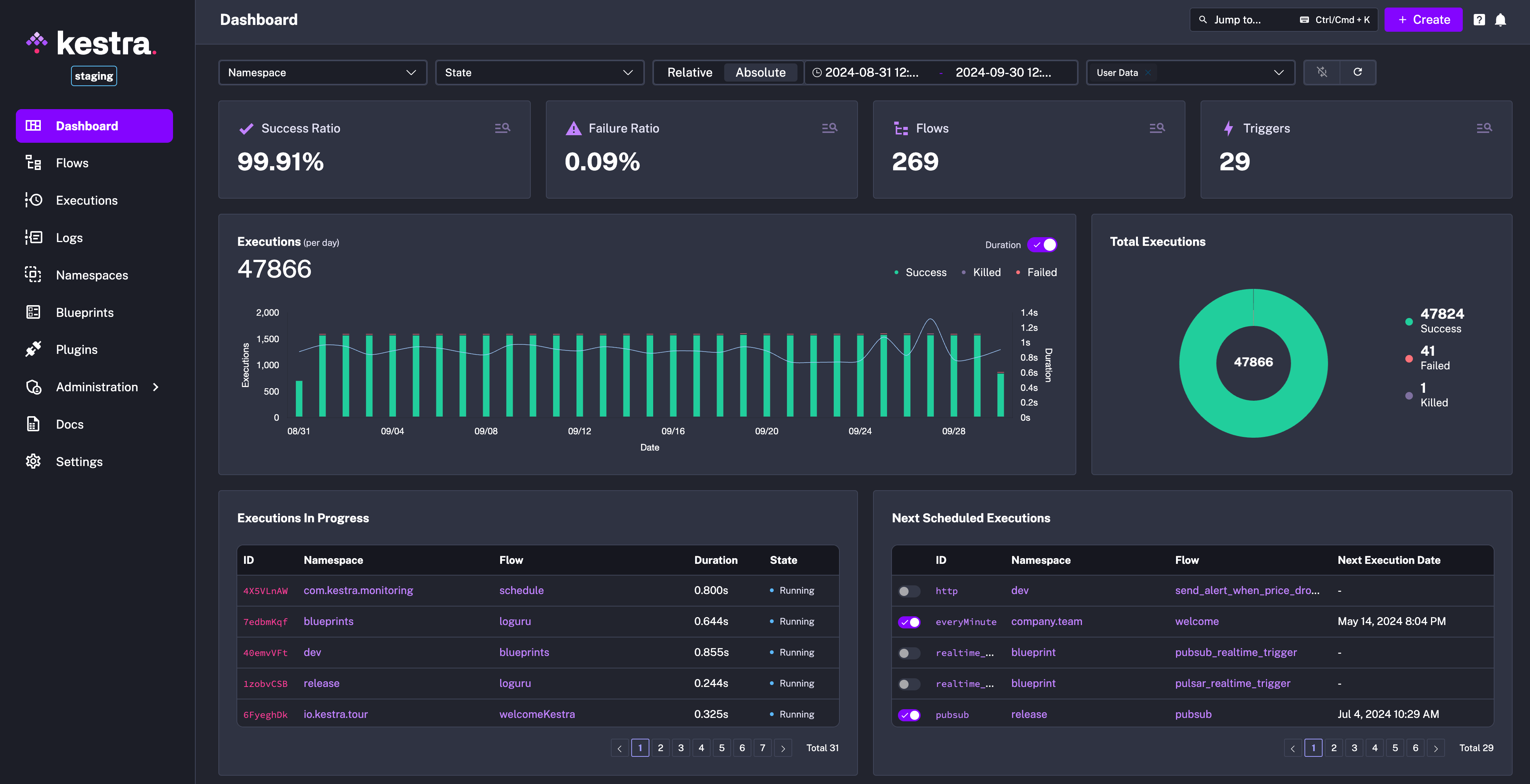Browse Blueprints in the sidebar
This screenshot has width=1530, height=784.
pyautogui.click(x=84, y=312)
